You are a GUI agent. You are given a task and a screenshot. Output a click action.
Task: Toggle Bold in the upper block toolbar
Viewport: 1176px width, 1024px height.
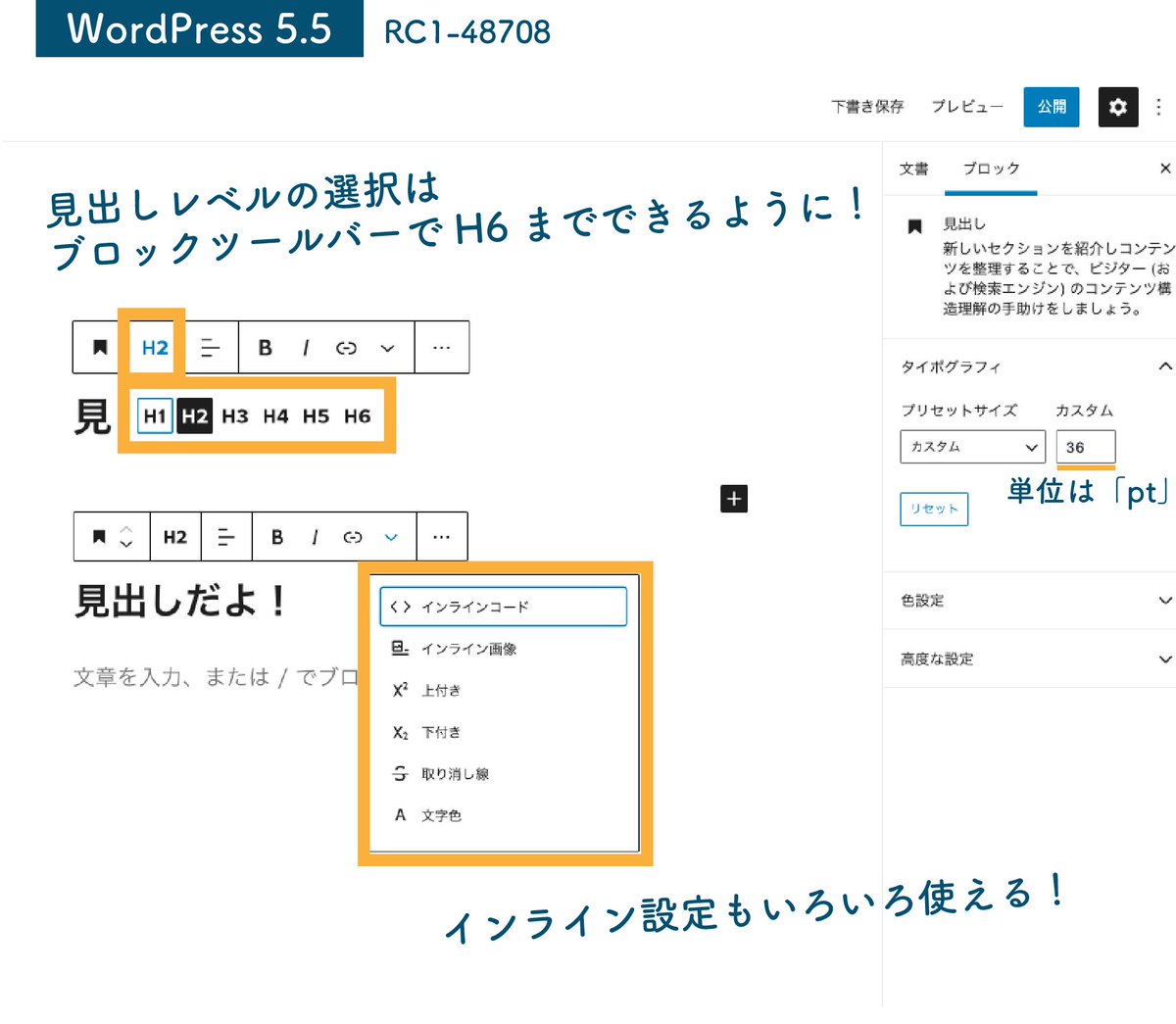tap(265, 348)
